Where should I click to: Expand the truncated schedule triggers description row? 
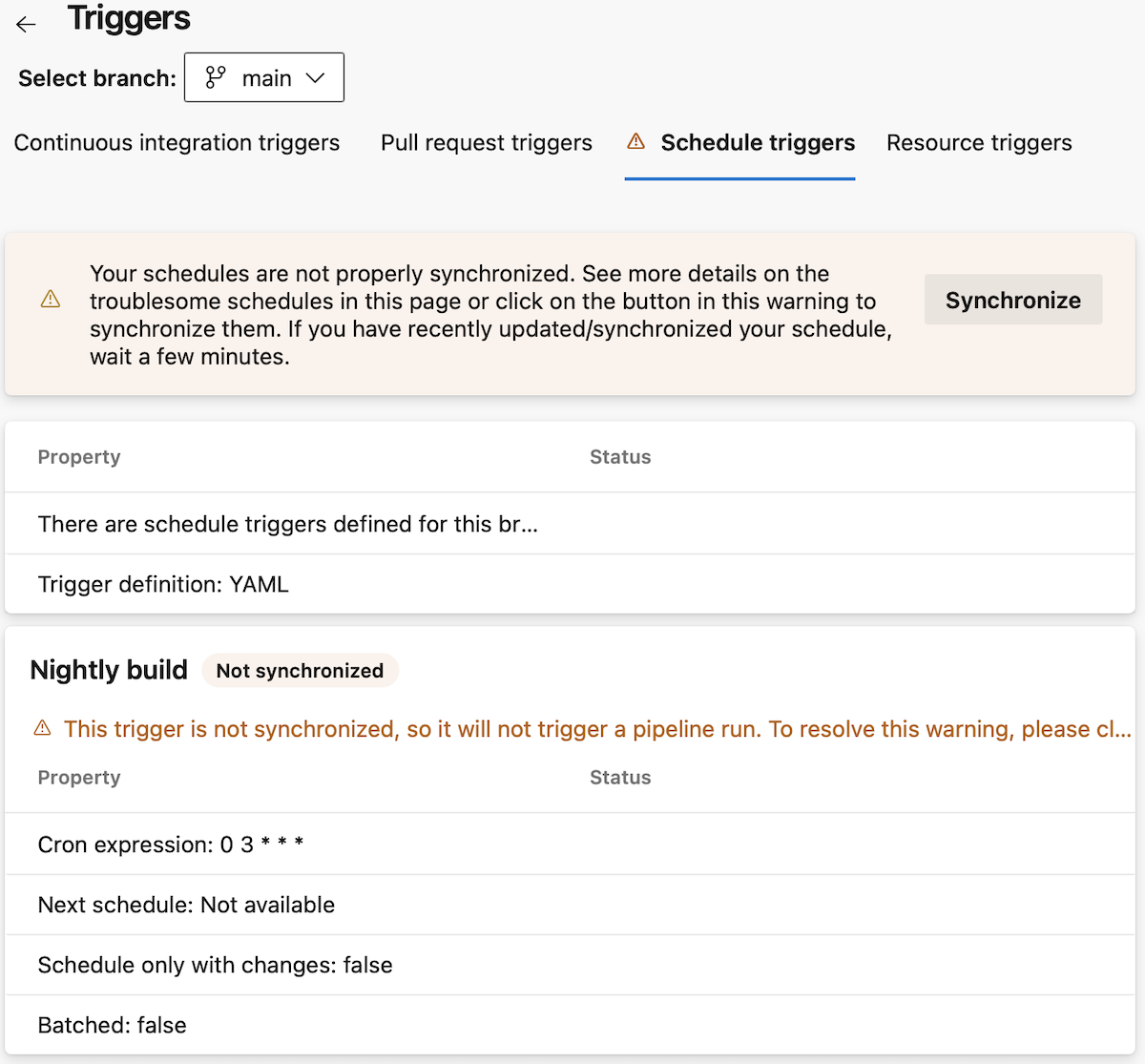288,524
